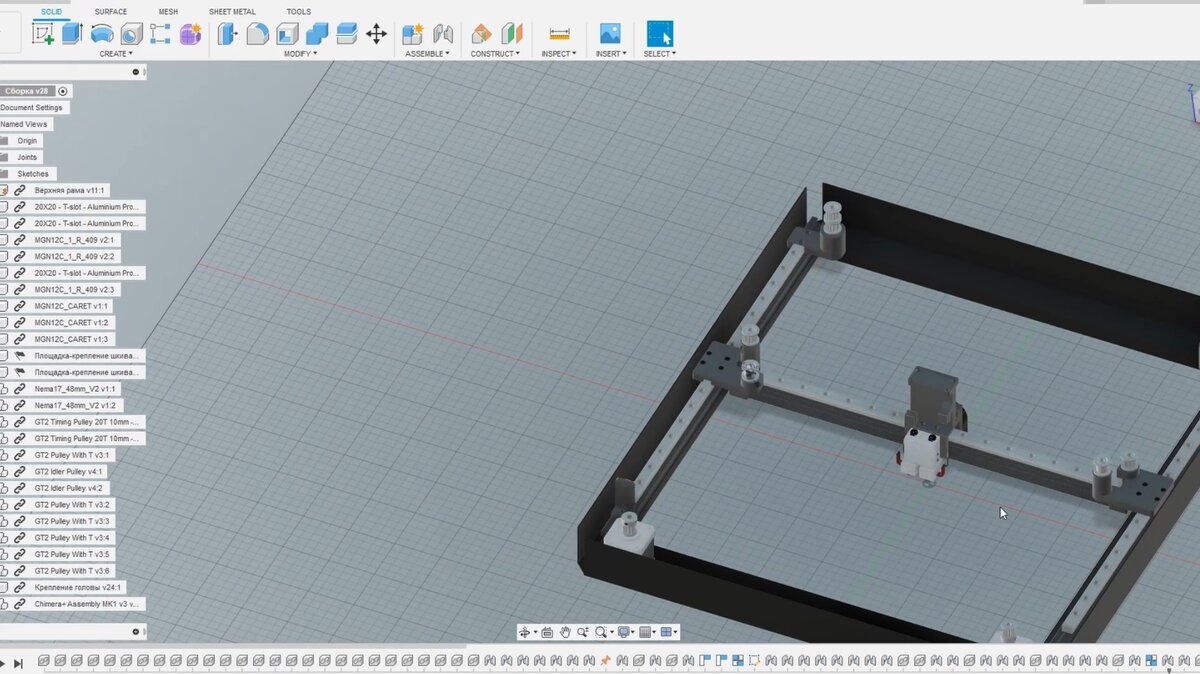Select the Revolve tool icon
This screenshot has width=1200, height=674.
point(101,34)
